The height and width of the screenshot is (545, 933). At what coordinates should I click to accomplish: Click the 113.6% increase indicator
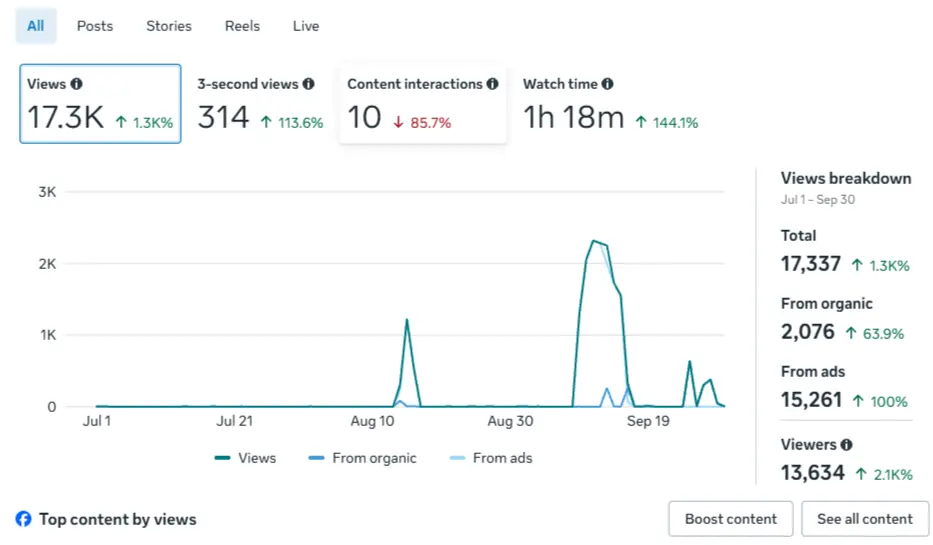tap(292, 123)
